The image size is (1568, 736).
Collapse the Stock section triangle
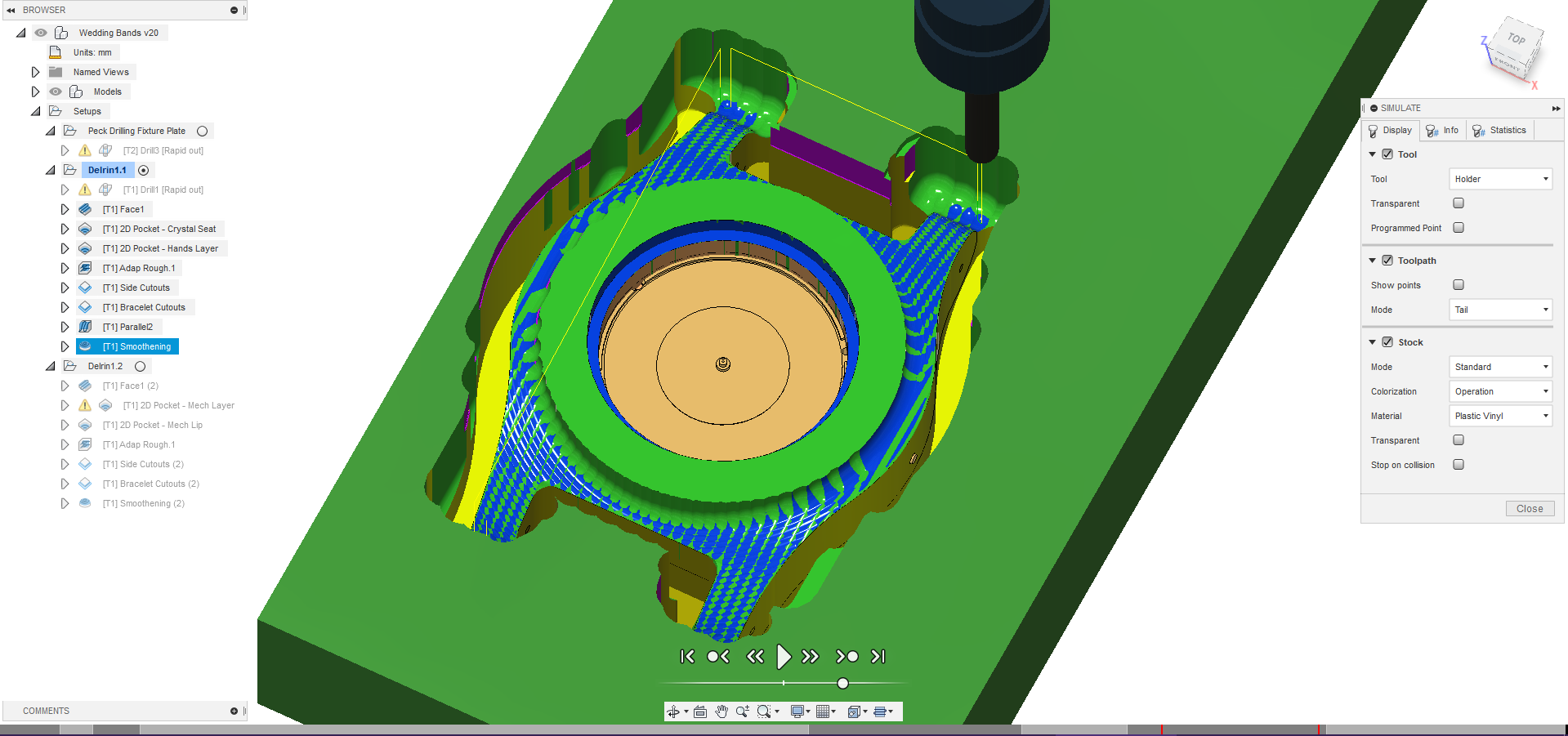point(1373,341)
